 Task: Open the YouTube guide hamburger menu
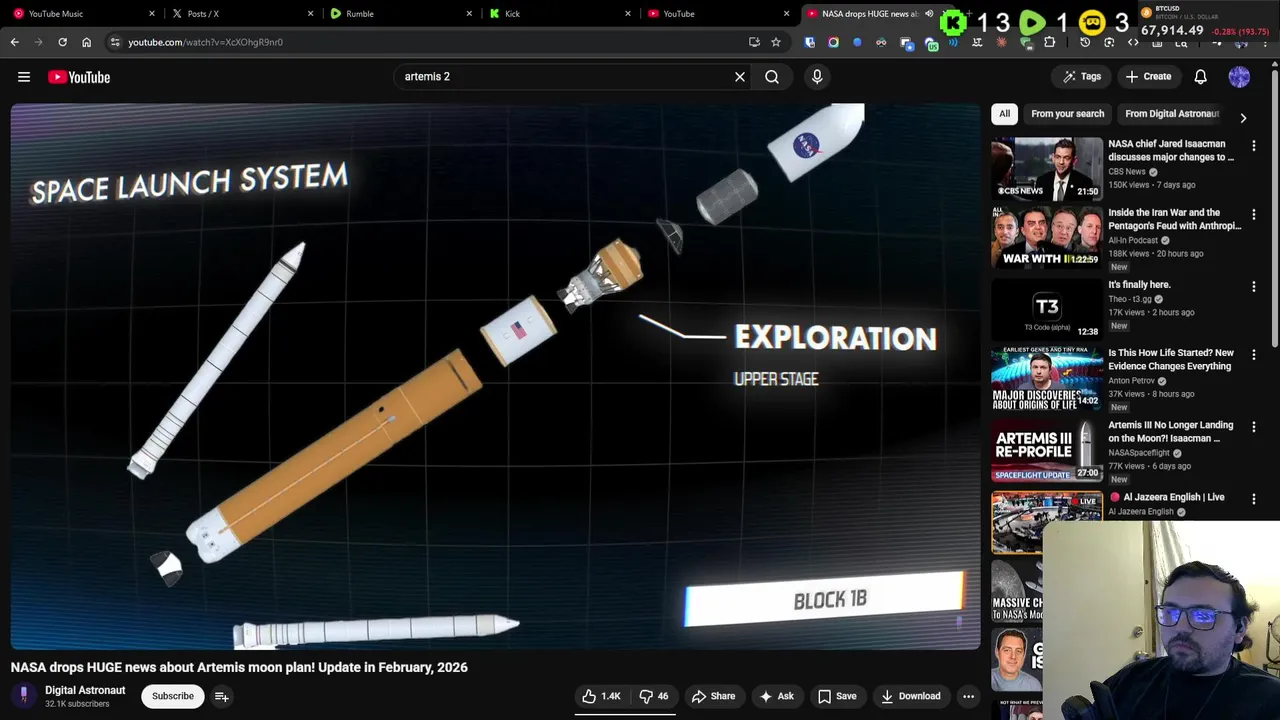[24, 77]
